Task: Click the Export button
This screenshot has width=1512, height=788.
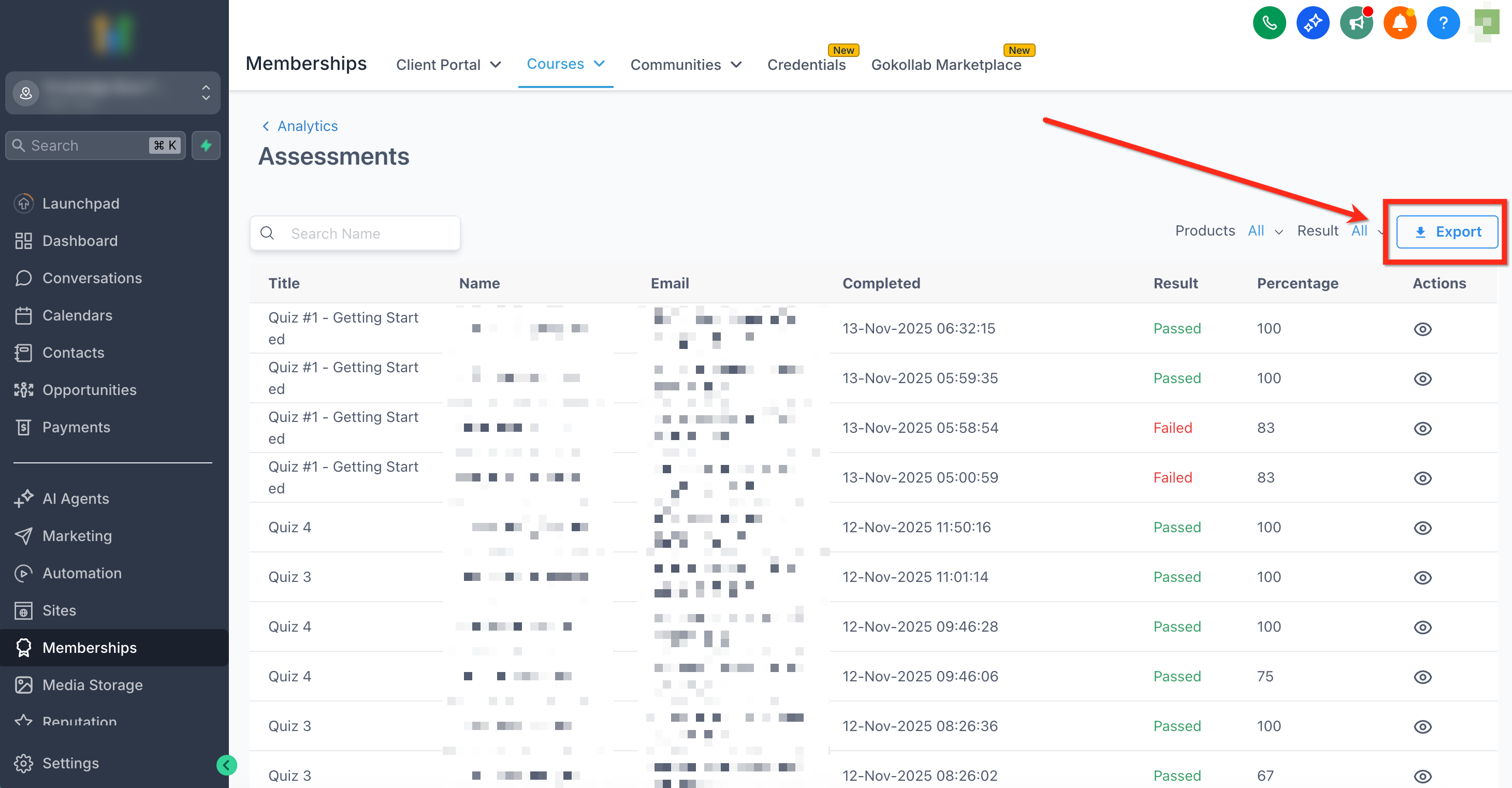Action: tap(1446, 232)
